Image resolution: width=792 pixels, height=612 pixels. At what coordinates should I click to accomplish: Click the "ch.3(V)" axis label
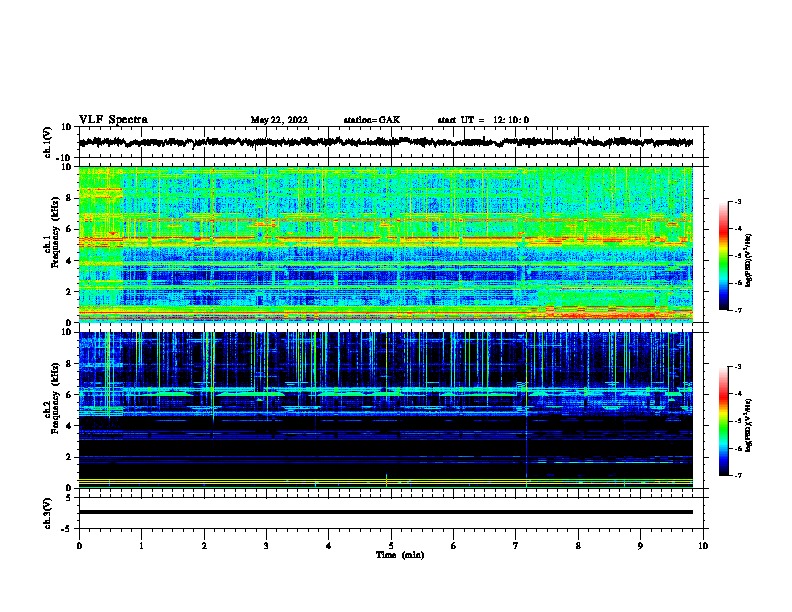coord(48,513)
